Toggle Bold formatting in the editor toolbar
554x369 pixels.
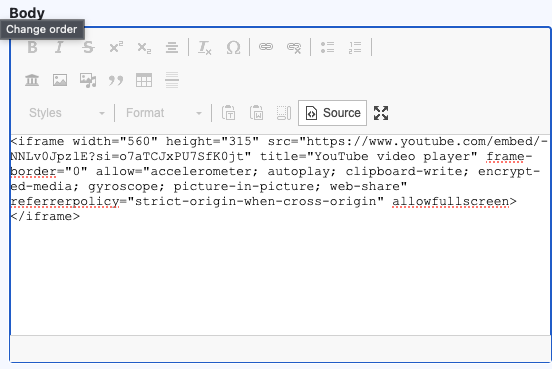coord(32,47)
